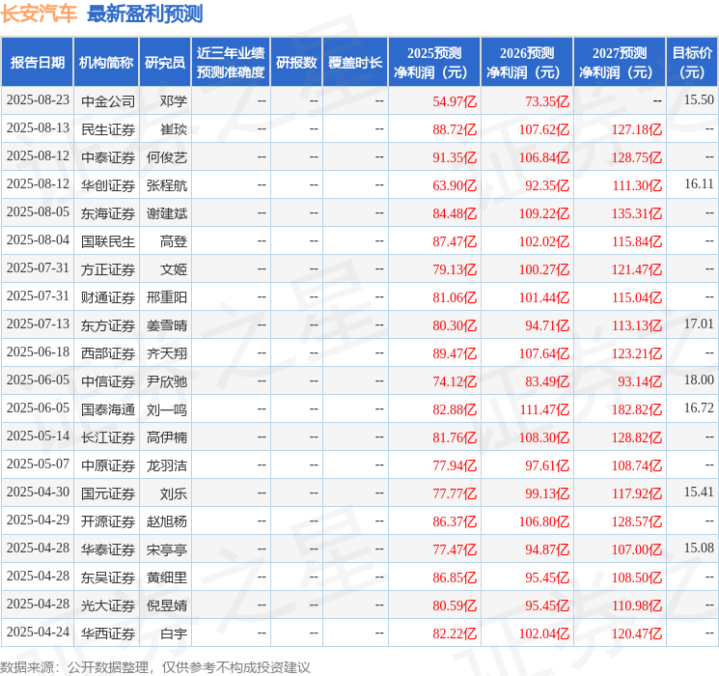Select the 开源证券 institution cell

click(x=108, y=522)
